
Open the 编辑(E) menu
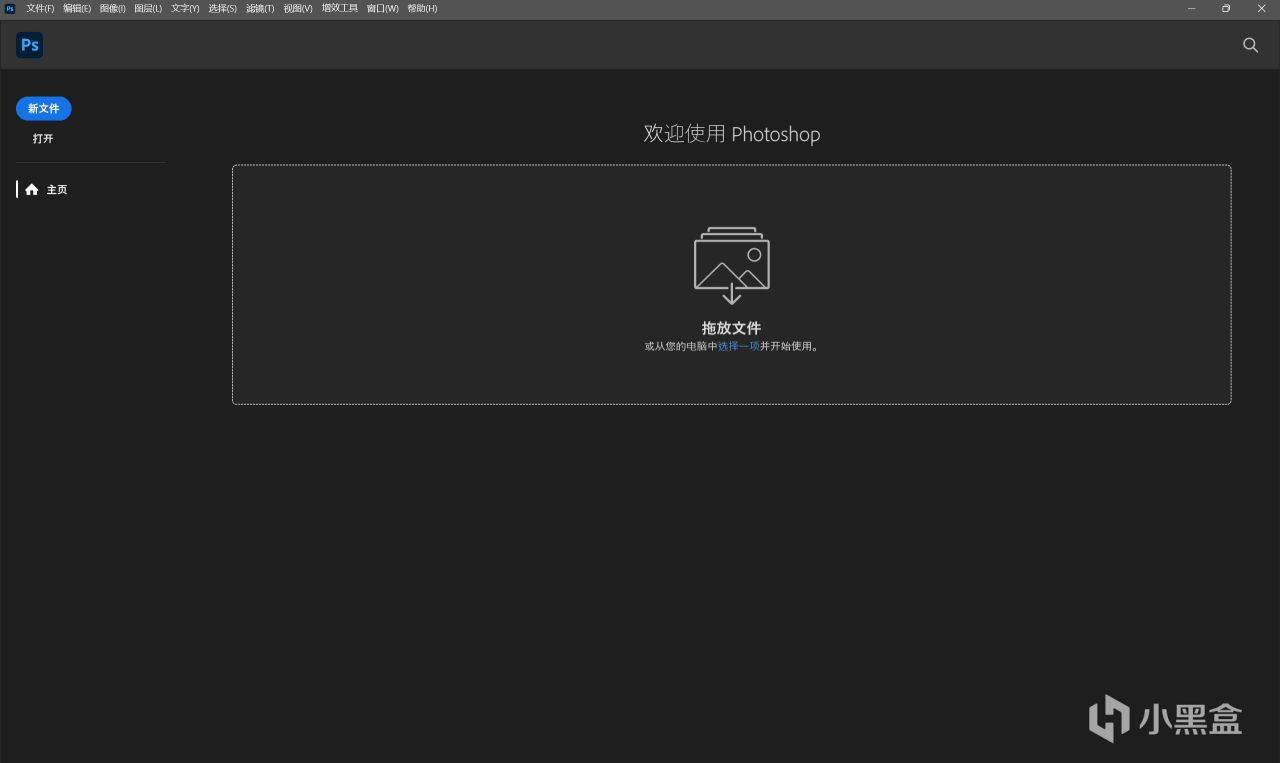pyautogui.click(x=77, y=8)
